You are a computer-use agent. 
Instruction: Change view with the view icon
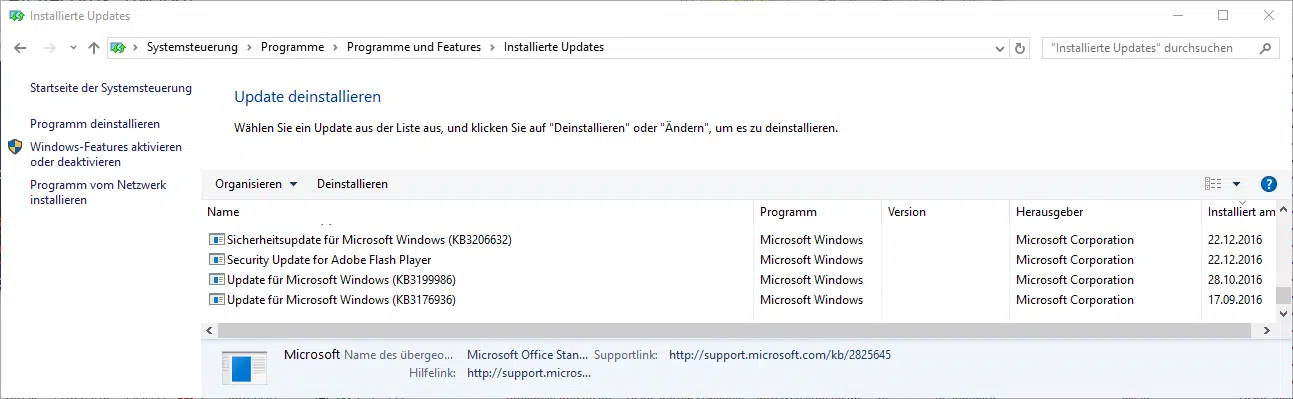click(x=1213, y=184)
